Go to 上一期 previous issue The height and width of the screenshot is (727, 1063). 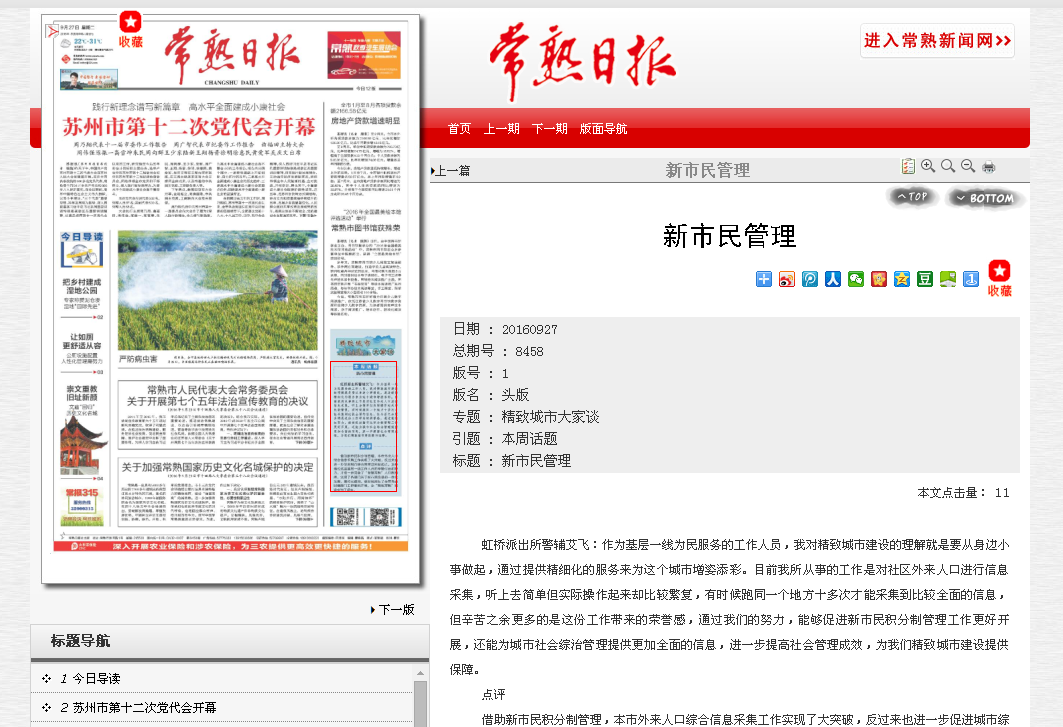(x=501, y=129)
